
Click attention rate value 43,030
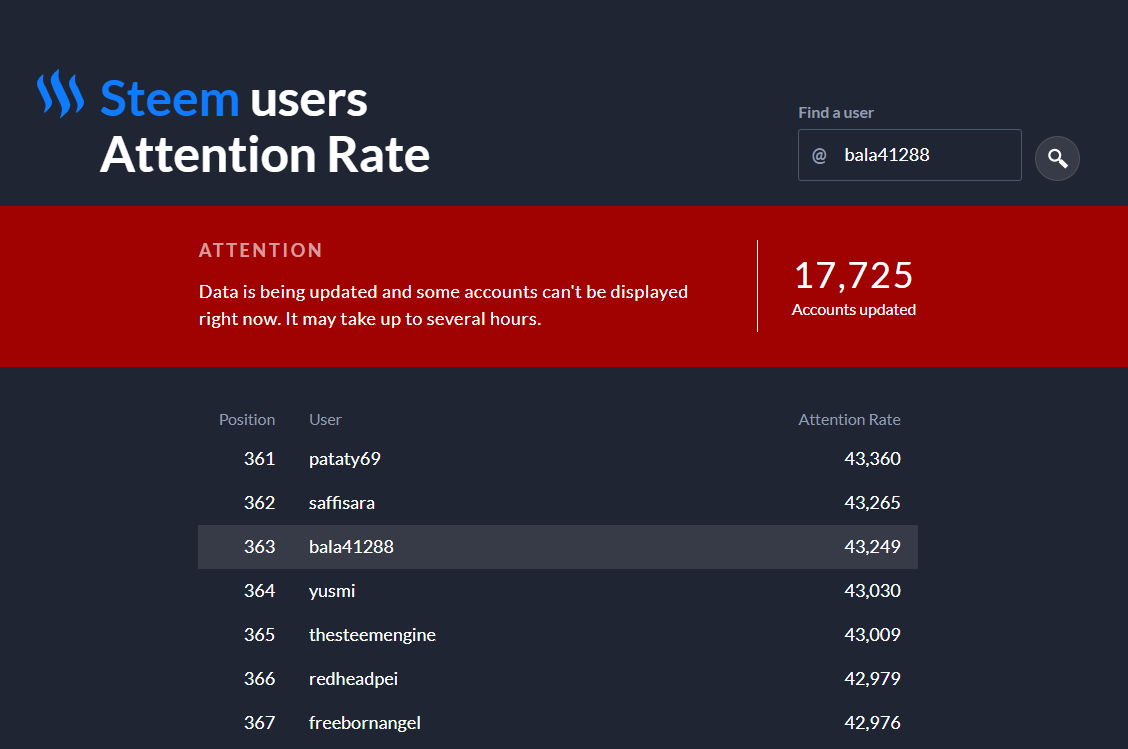tap(872, 591)
